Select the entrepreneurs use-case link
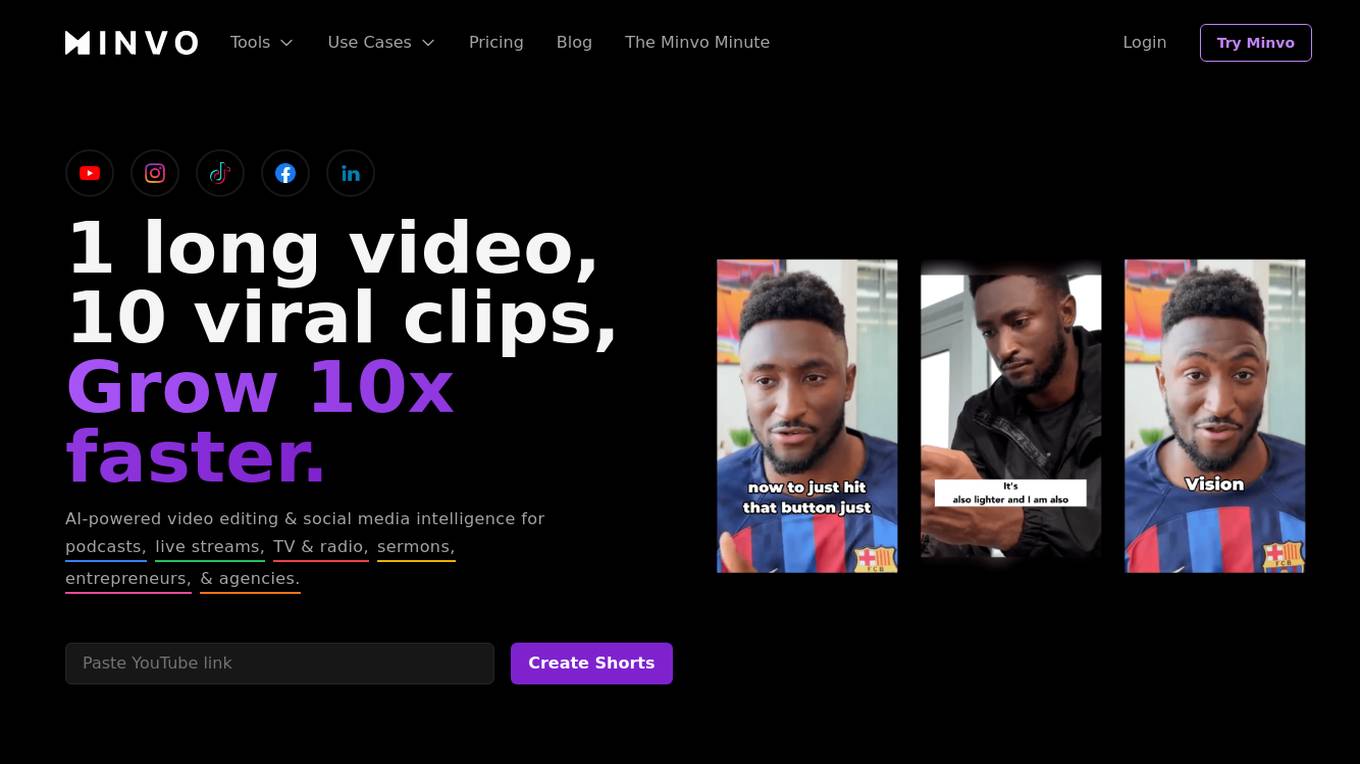1360x764 pixels. pyautogui.click(x=128, y=579)
